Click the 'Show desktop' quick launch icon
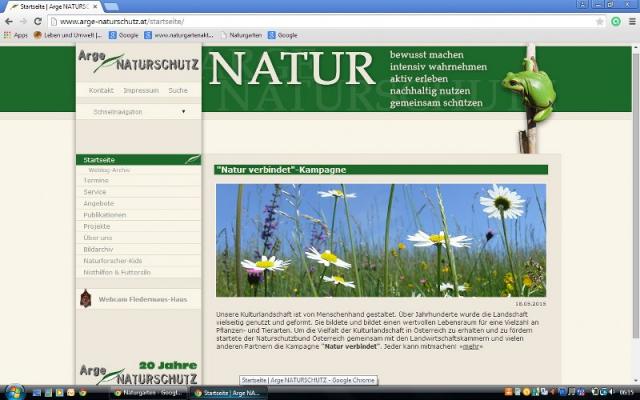The height and width of the screenshot is (400, 640). (37, 393)
